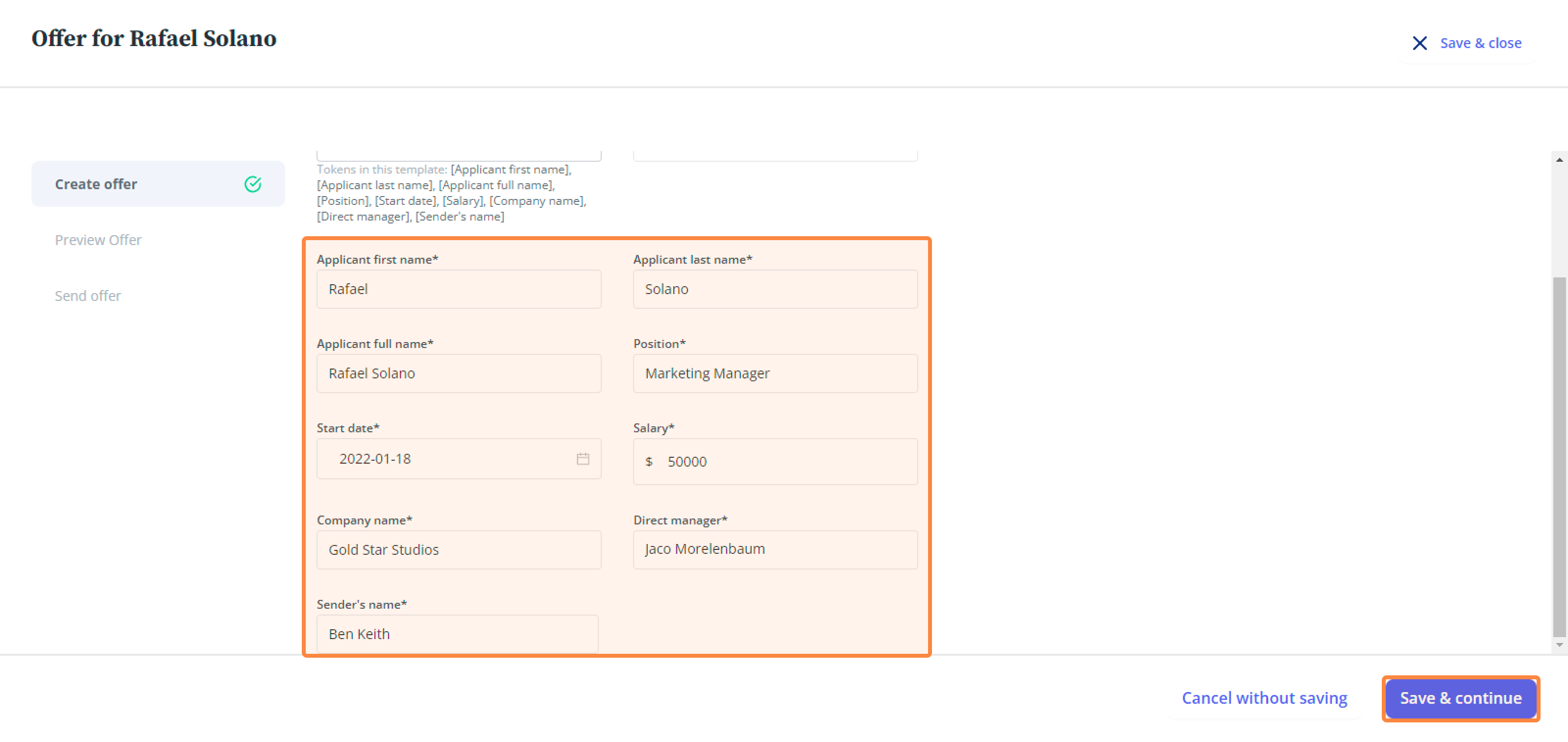1568x742 pixels.
Task: Click the Applicant last name field
Action: click(x=775, y=289)
